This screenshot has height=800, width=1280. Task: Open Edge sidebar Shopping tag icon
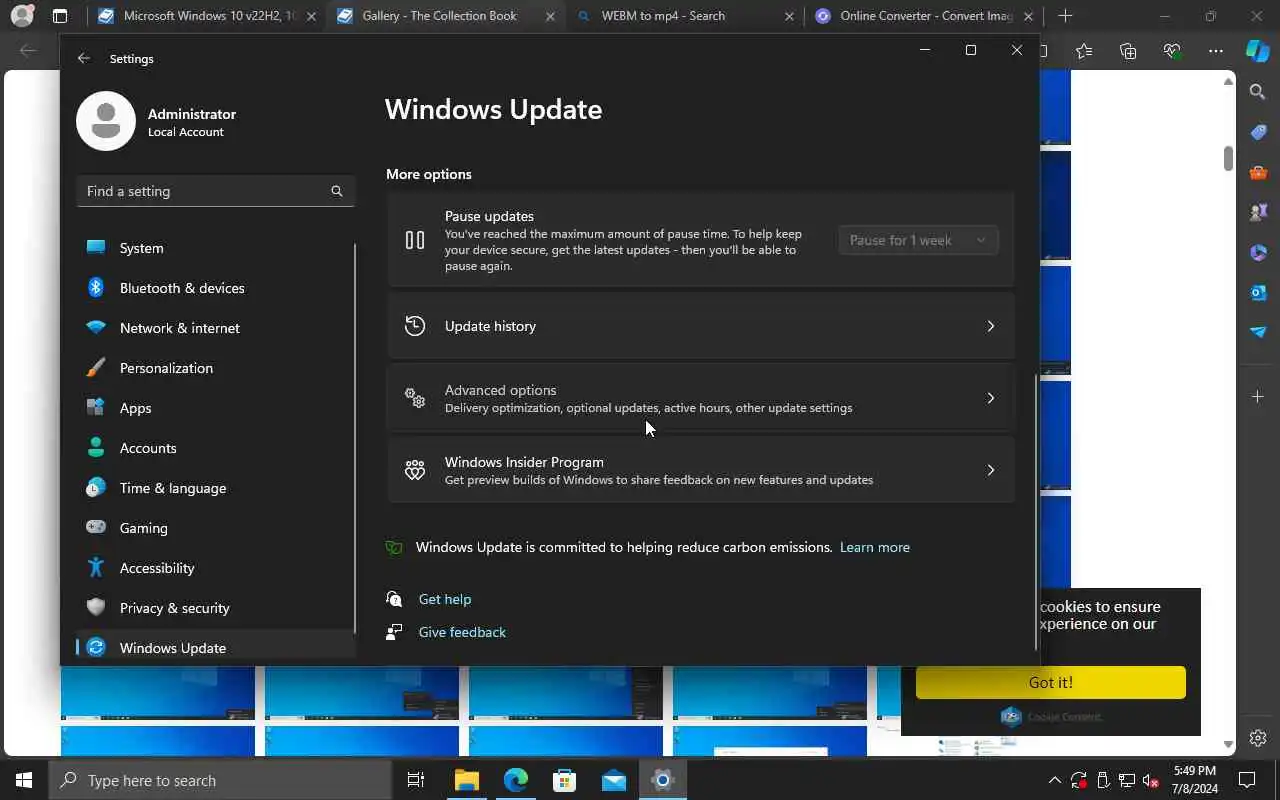1258,132
